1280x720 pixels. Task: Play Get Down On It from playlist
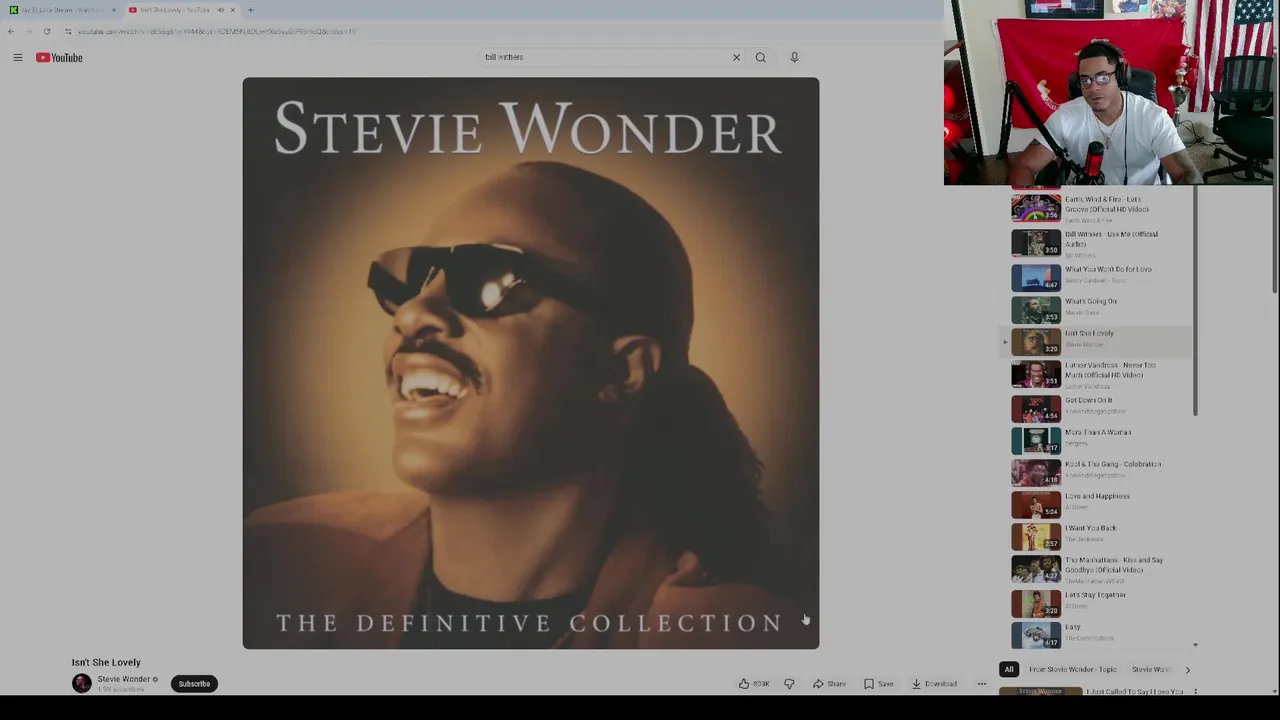[x=1097, y=407]
